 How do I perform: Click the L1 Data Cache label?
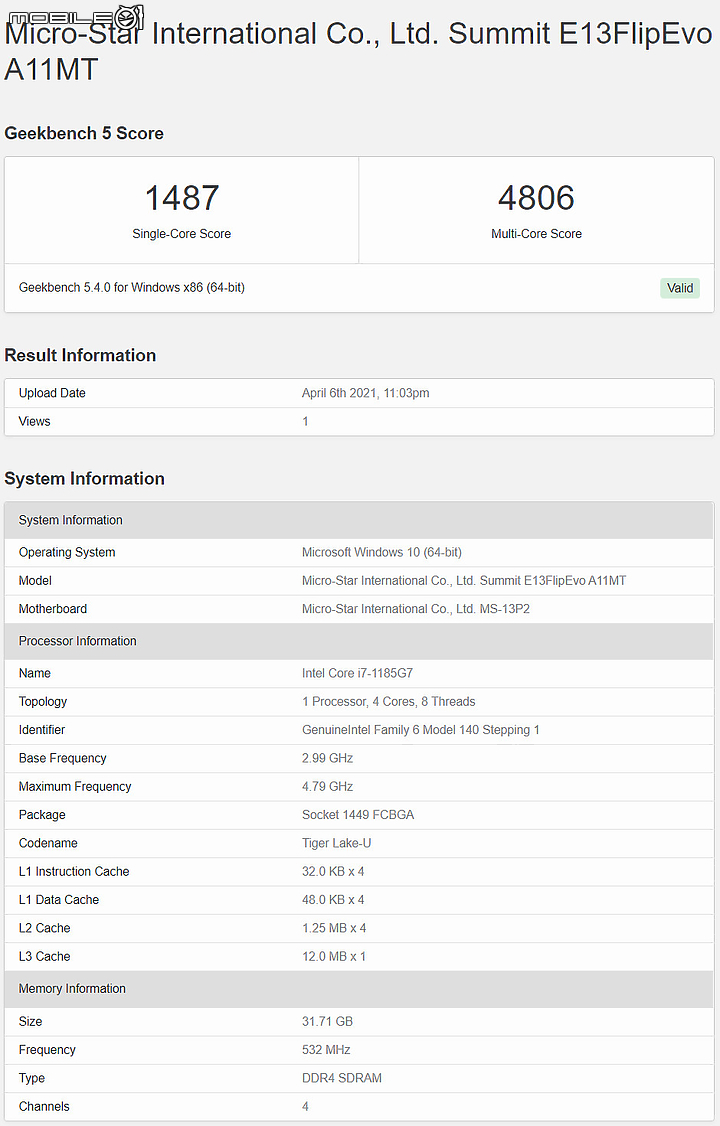[x=59, y=899]
